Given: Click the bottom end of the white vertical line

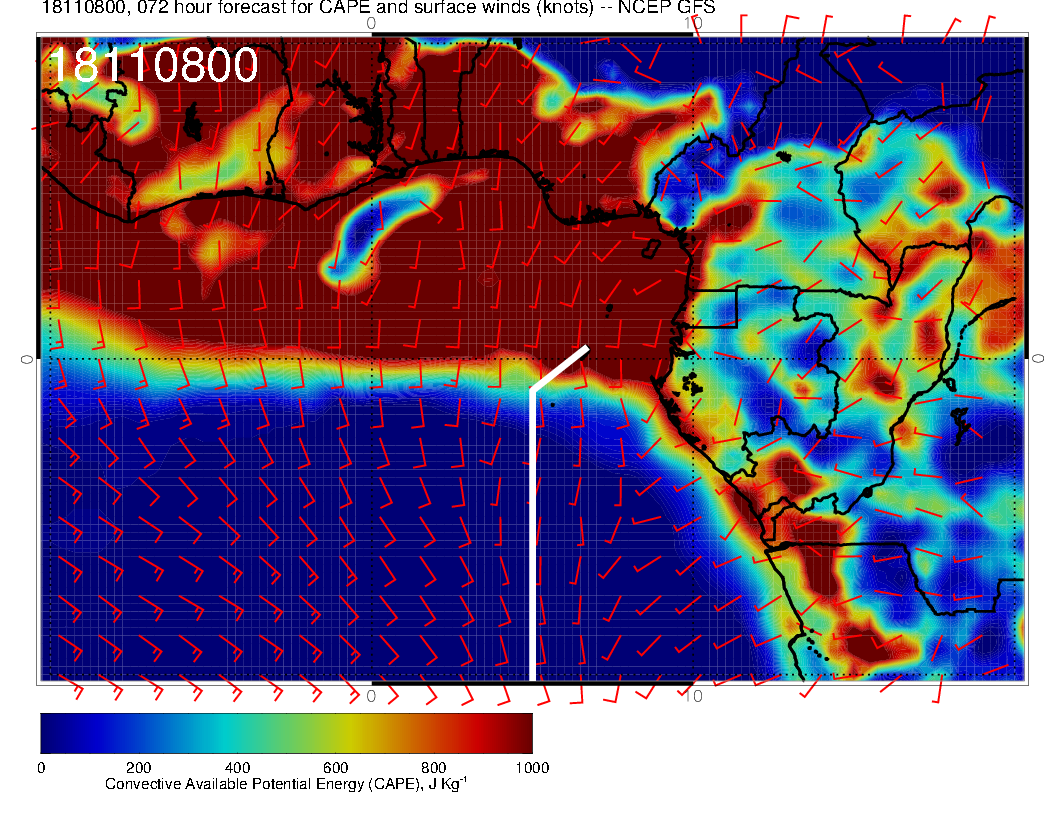Looking at the screenshot, I should click(x=531, y=675).
